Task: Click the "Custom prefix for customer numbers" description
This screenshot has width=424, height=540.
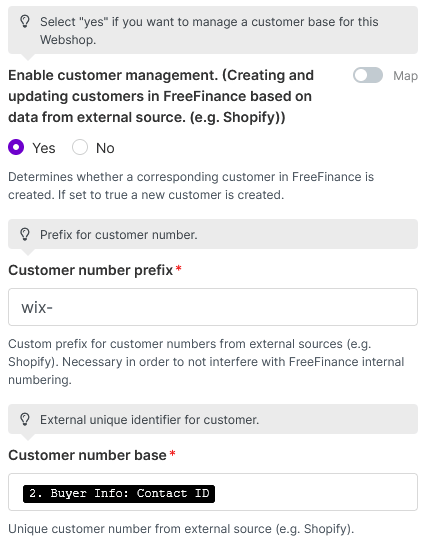Action: (206, 362)
